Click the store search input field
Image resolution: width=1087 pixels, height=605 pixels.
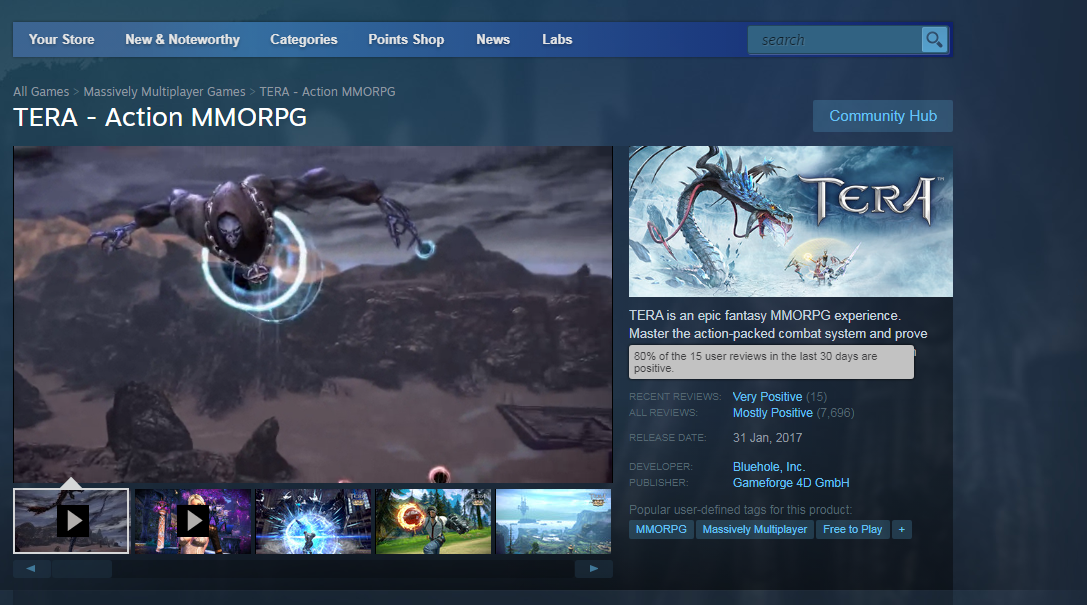[x=835, y=40]
